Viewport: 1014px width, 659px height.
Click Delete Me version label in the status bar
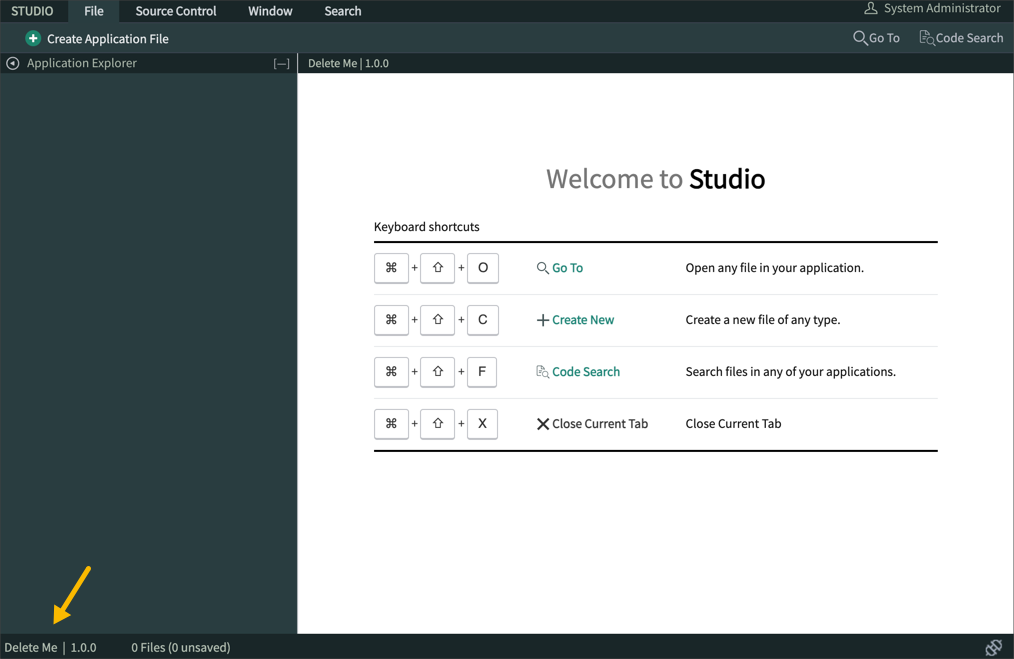(x=52, y=647)
